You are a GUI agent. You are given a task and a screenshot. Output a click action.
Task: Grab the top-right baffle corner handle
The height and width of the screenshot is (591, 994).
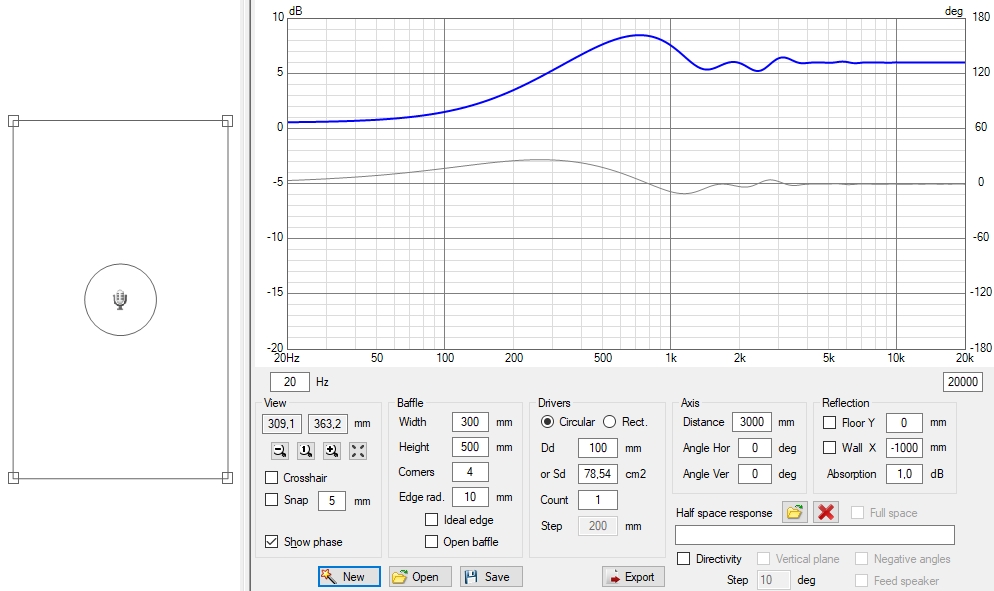click(228, 120)
